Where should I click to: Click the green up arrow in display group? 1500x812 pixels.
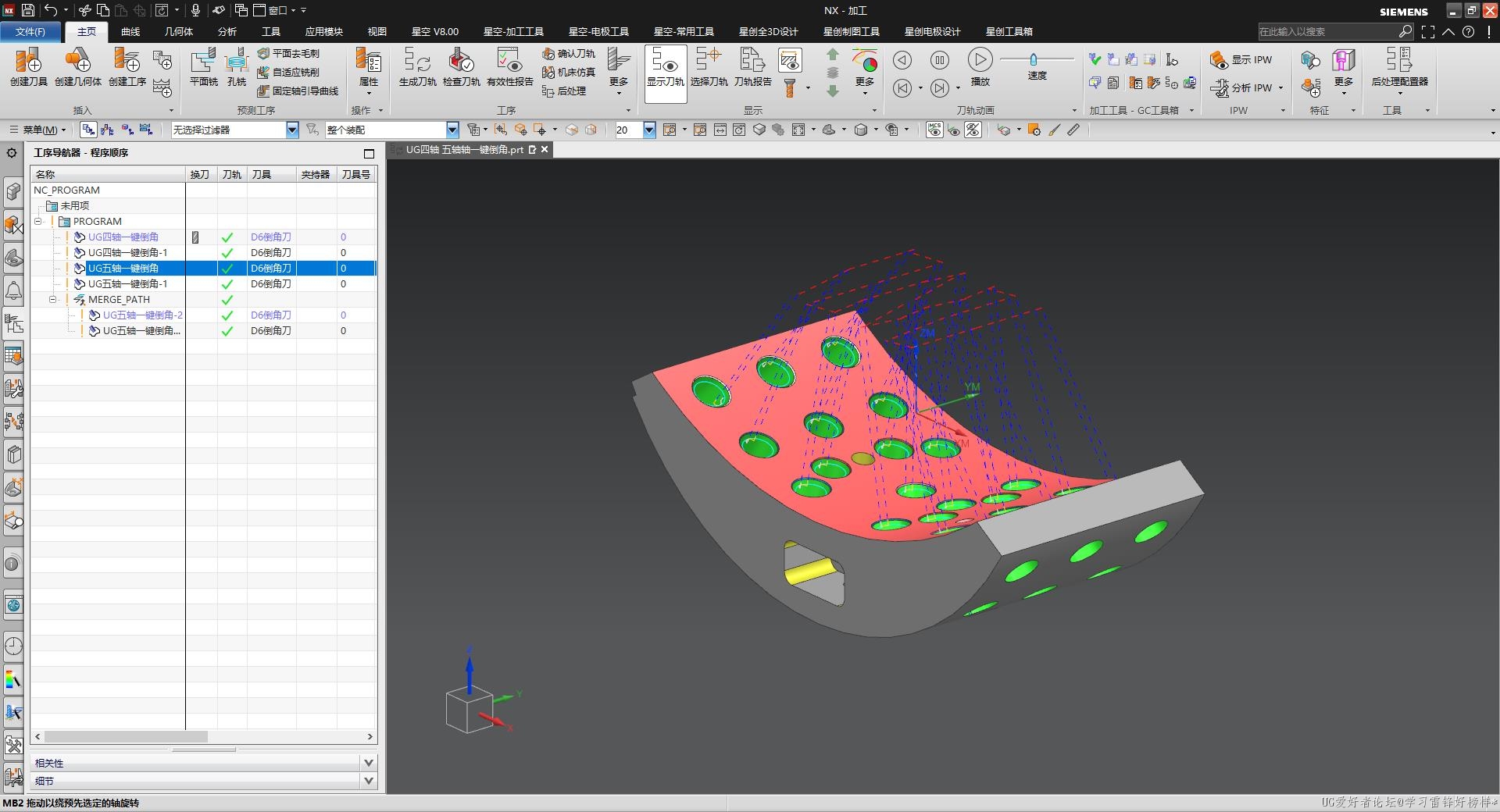(833, 54)
